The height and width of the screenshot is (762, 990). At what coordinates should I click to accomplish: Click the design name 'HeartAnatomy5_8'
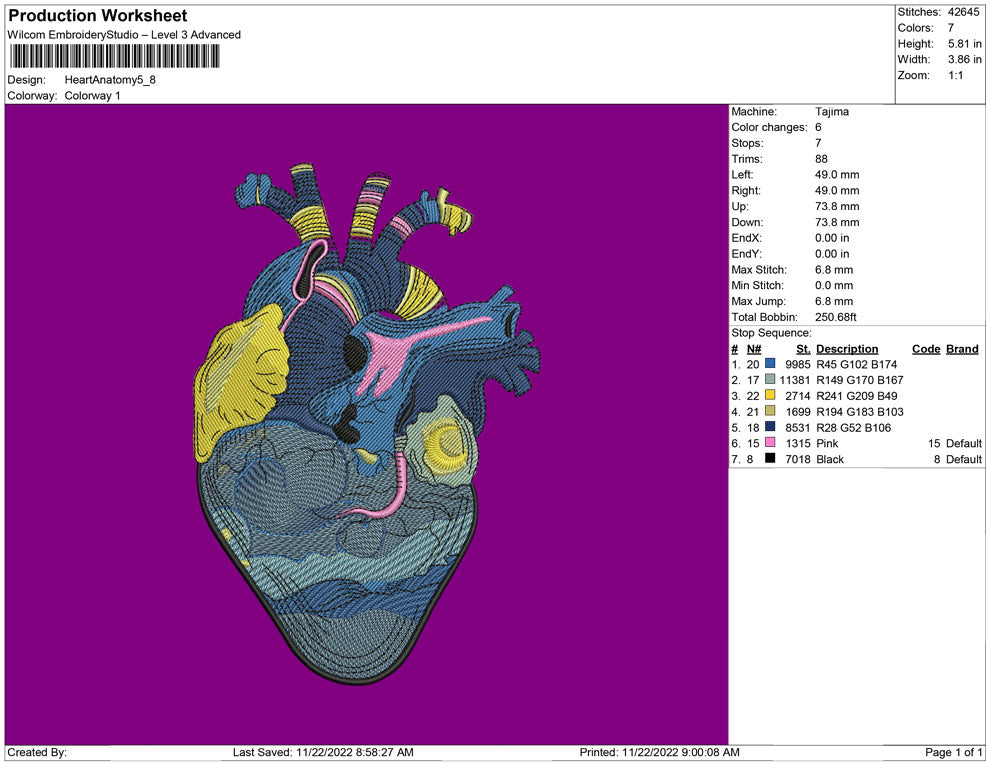pyautogui.click(x=110, y=80)
